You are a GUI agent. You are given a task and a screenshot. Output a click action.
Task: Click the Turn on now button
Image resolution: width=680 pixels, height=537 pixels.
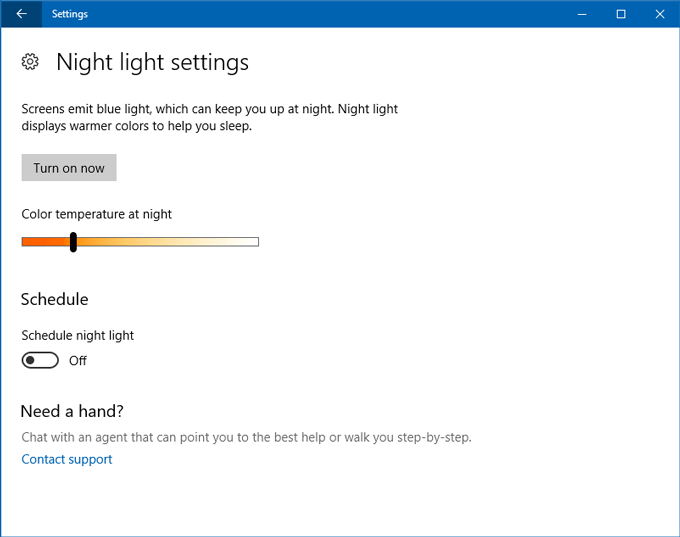(69, 167)
